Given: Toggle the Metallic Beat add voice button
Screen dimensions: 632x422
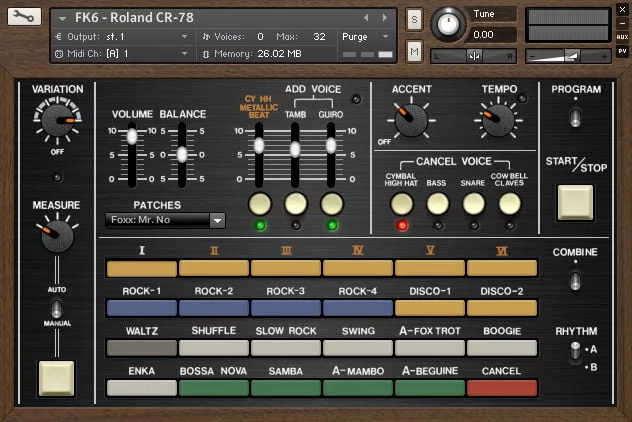Looking at the screenshot, I should [260, 204].
